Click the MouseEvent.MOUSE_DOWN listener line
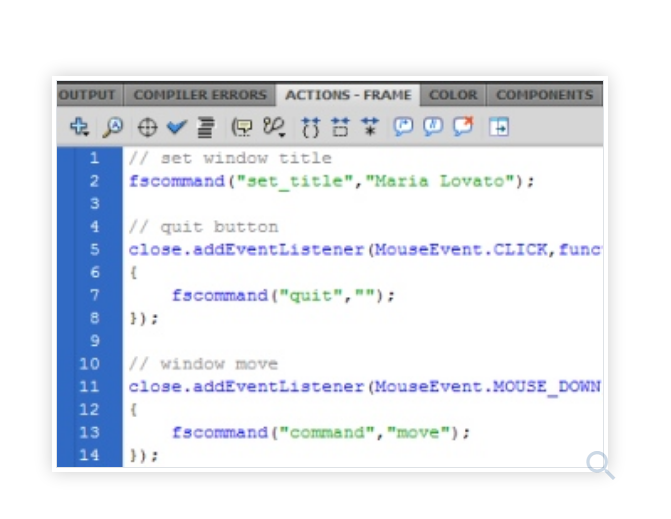The width and height of the screenshot is (671, 519). [365, 387]
